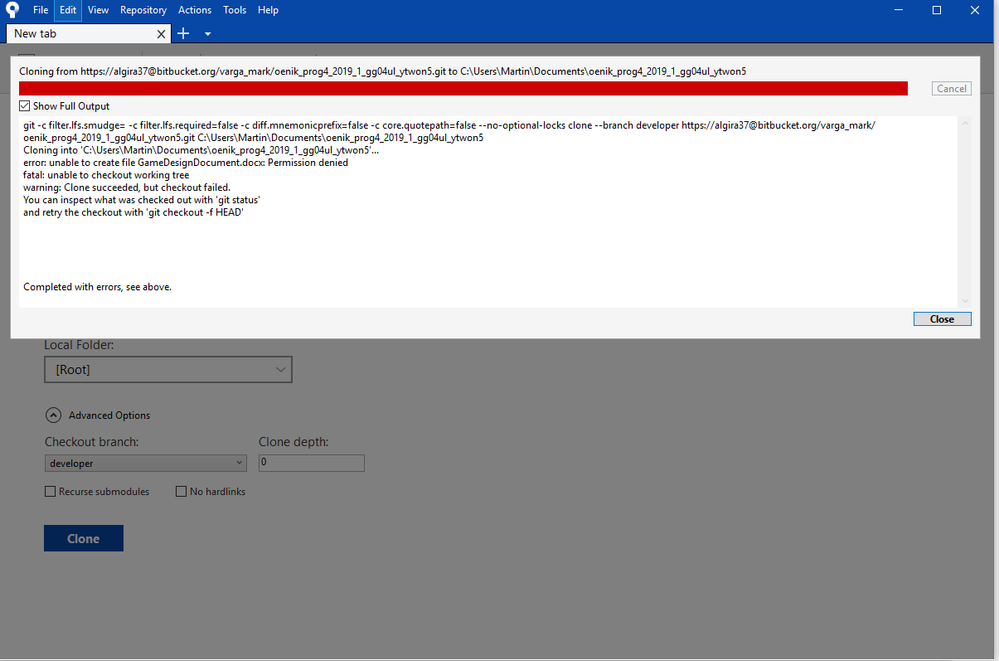Click scroll down arrow in output pane

click(965, 300)
